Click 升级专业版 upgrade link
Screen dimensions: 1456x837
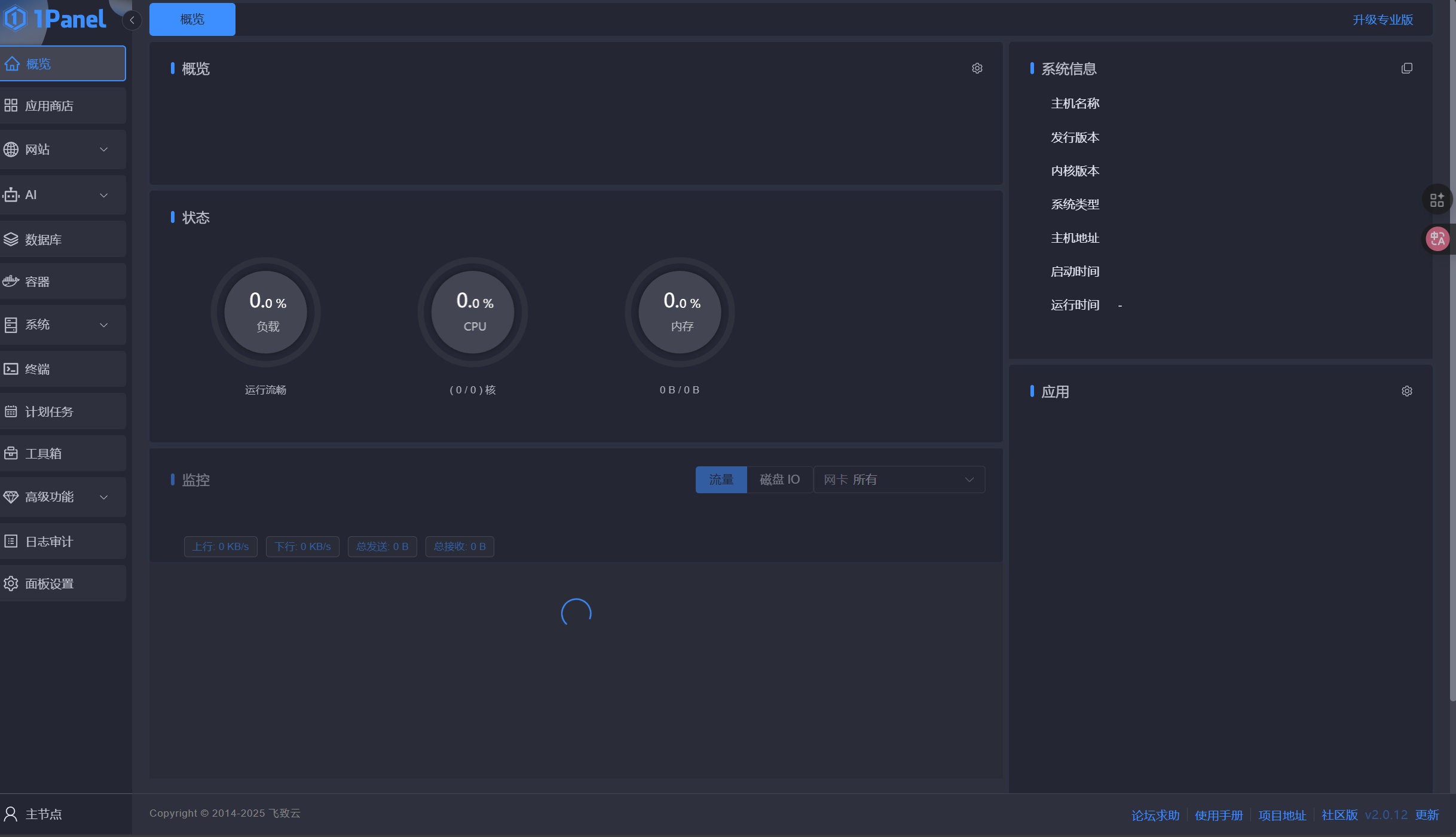point(1382,20)
